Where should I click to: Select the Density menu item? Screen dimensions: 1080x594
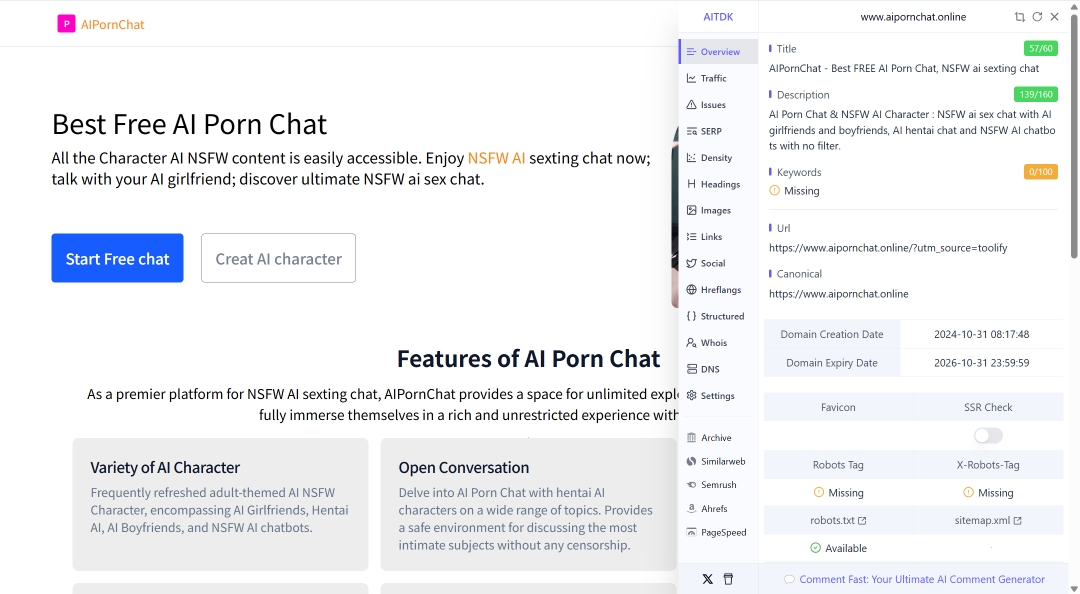tap(718, 158)
